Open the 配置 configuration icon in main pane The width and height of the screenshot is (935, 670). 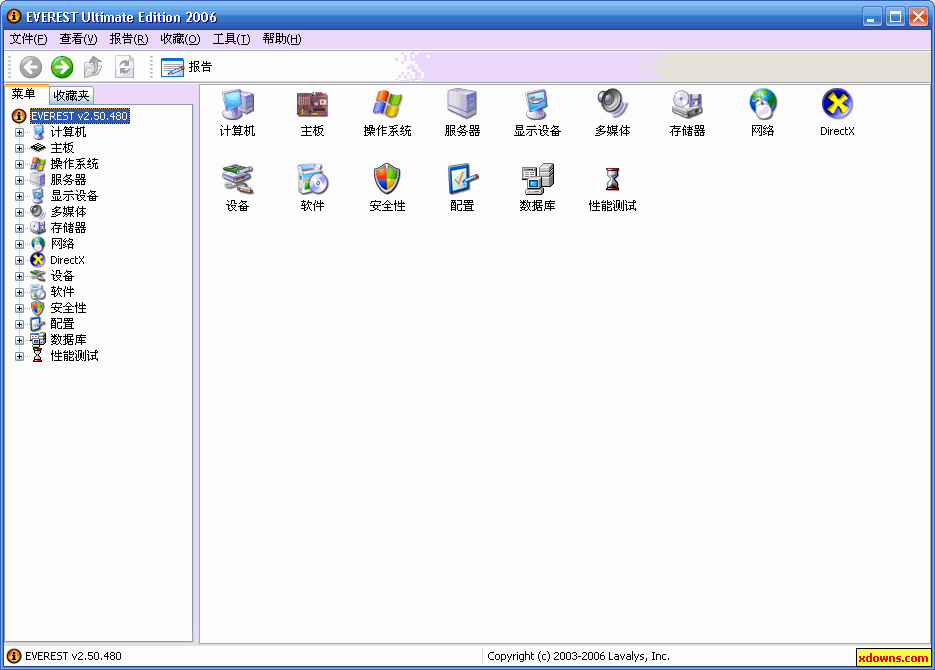(x=462, y=188)
